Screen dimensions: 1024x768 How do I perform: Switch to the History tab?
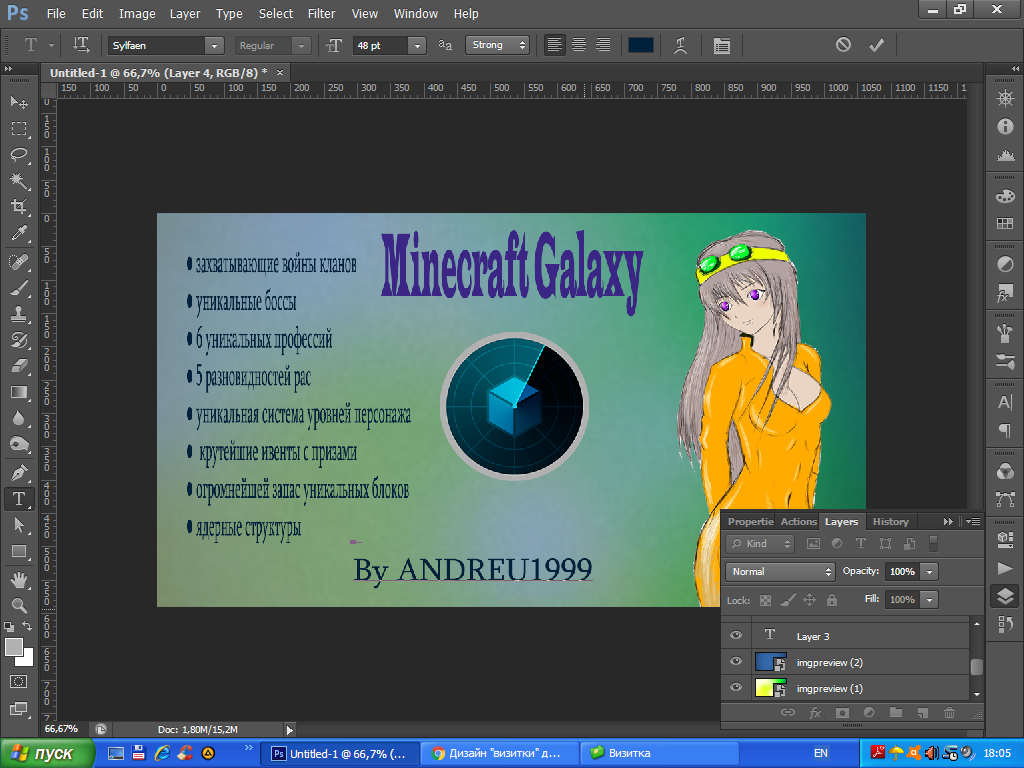pyautogui.click(x=890, y=522)
